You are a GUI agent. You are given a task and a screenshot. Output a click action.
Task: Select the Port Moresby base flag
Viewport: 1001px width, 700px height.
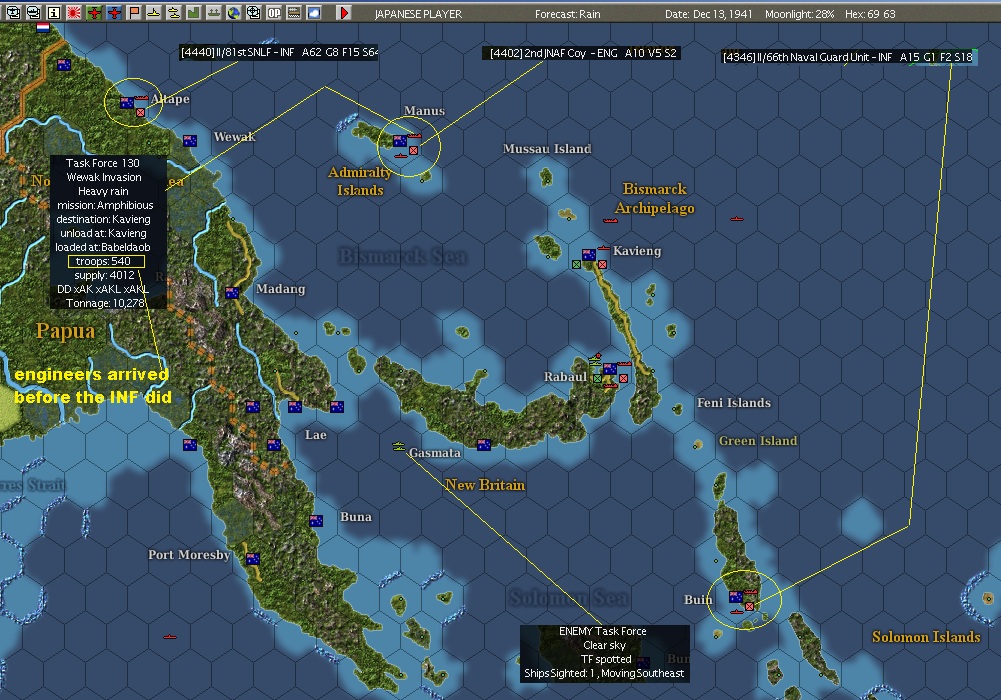253,559
